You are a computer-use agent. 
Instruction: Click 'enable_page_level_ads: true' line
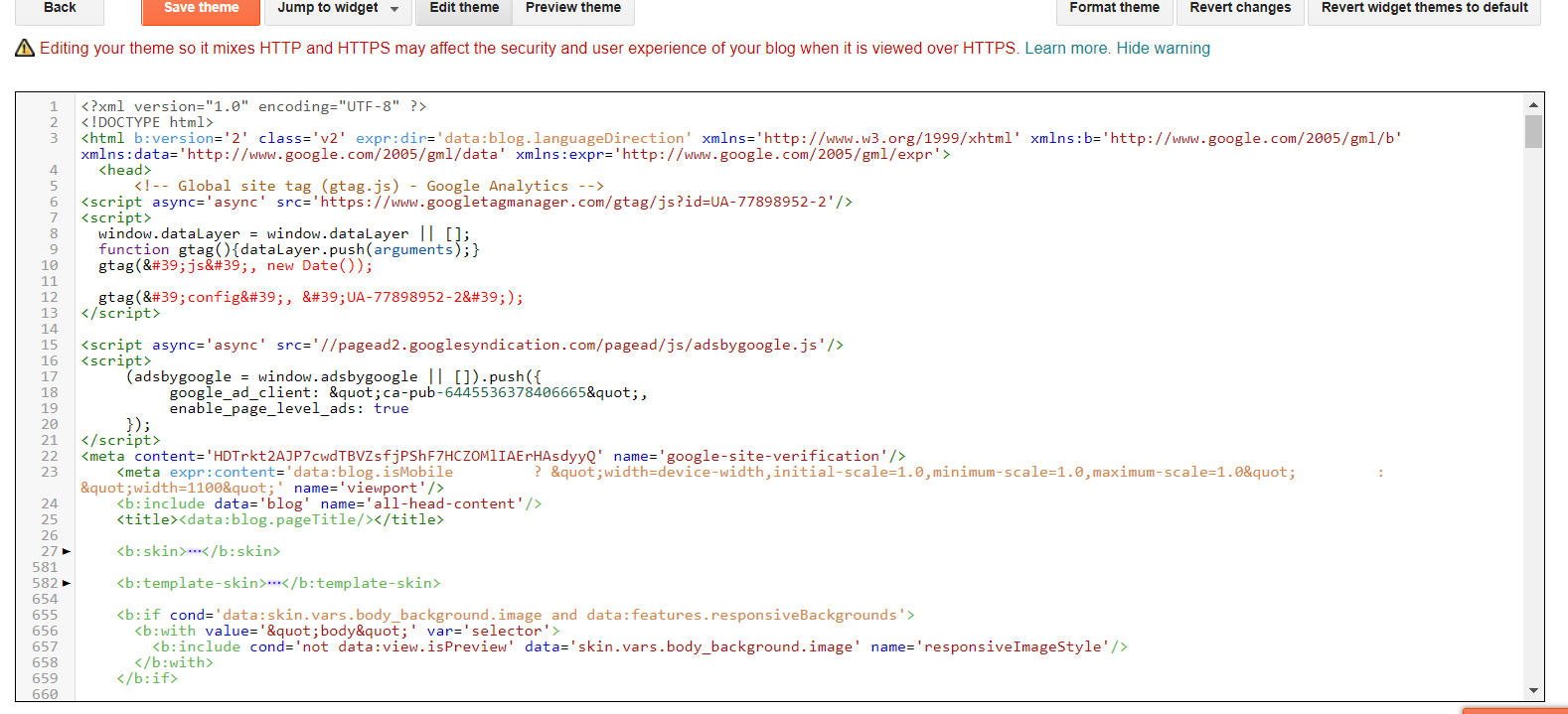tap(289, 408)
